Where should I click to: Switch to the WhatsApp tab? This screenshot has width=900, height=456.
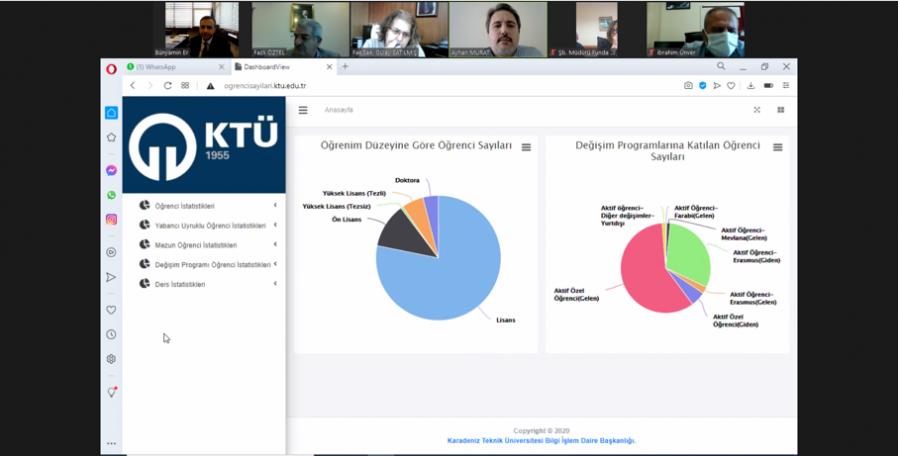click(170, 67)
